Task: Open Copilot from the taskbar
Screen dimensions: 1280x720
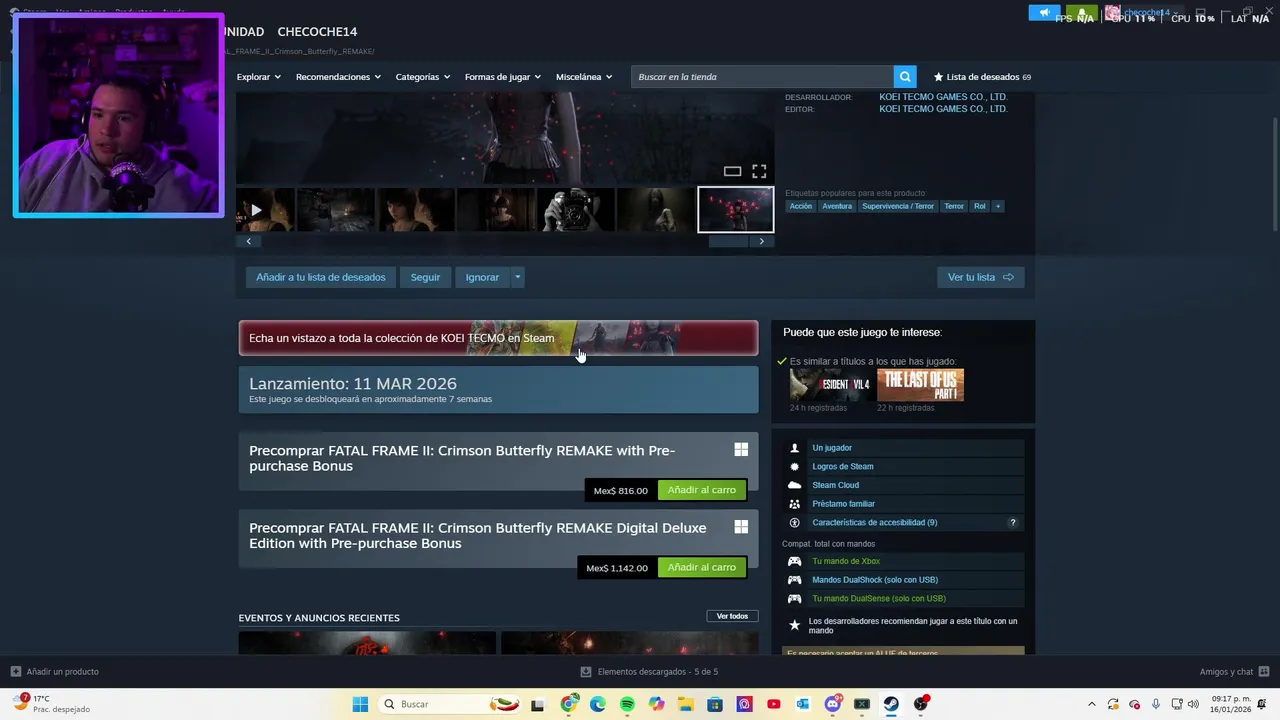Action: point(656,704)
